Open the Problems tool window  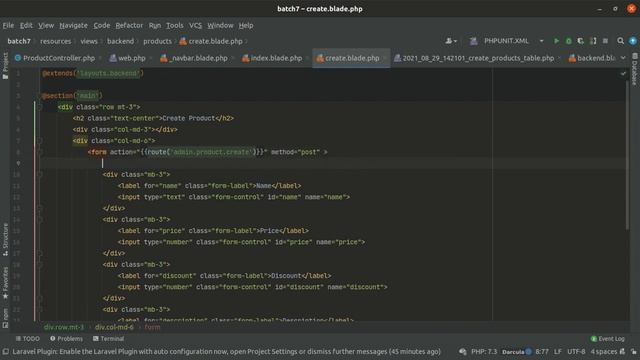click(x=66, y=339)
